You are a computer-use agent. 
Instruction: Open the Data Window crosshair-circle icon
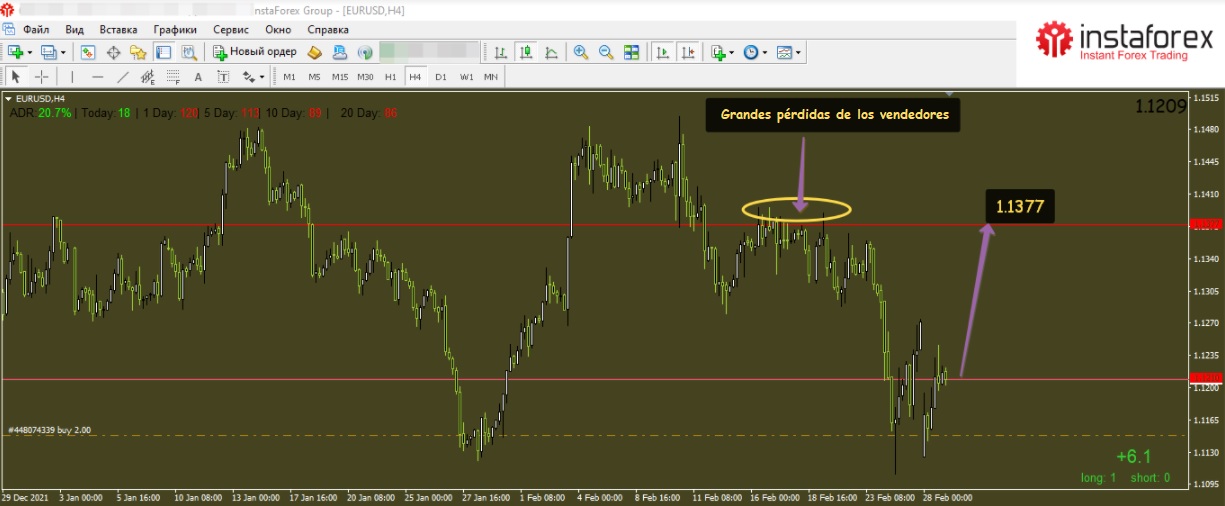(x=113, y=52)
